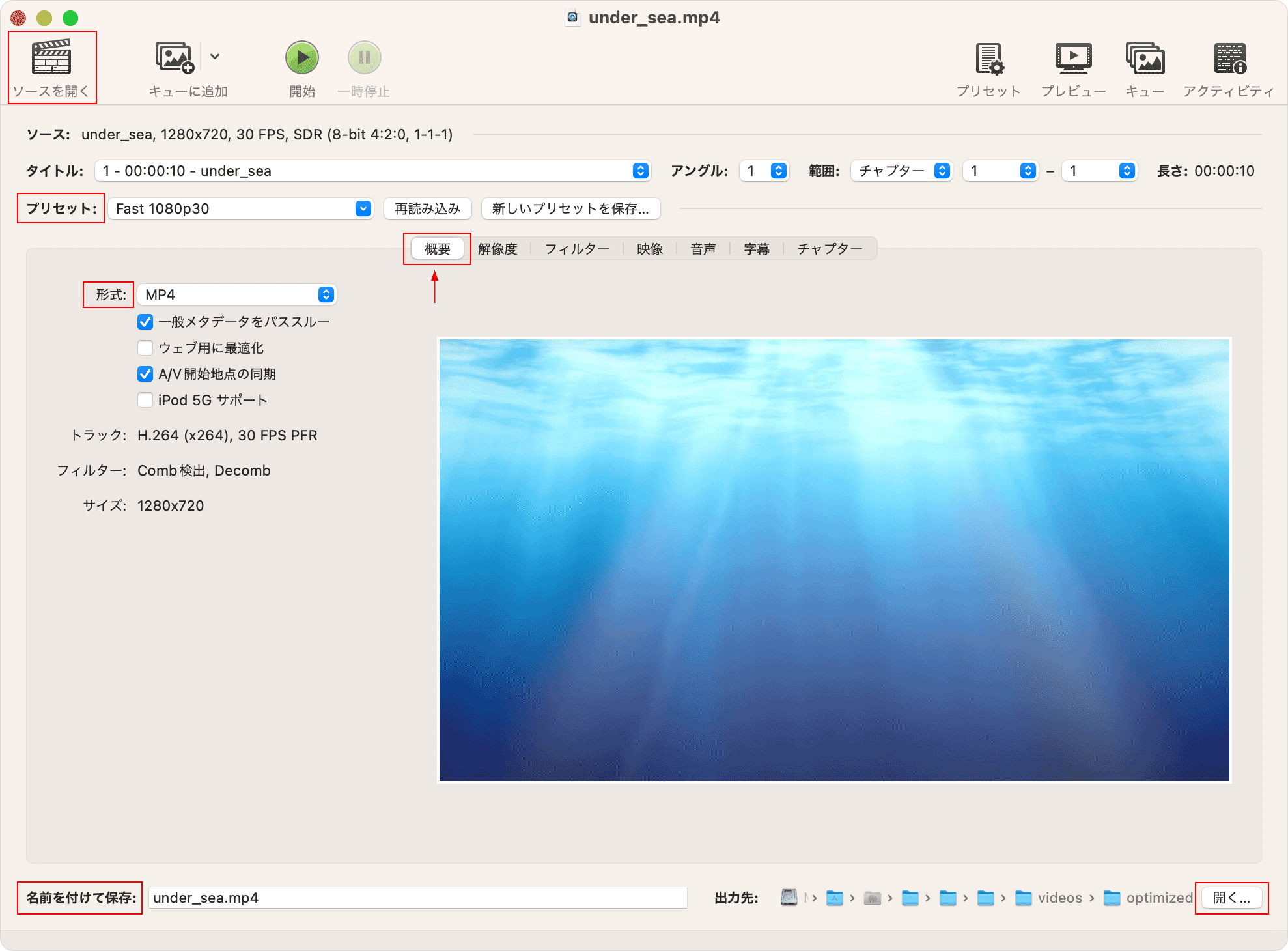Switch to the 概要 tab
1288x951 pixels.
coord(438,249)
